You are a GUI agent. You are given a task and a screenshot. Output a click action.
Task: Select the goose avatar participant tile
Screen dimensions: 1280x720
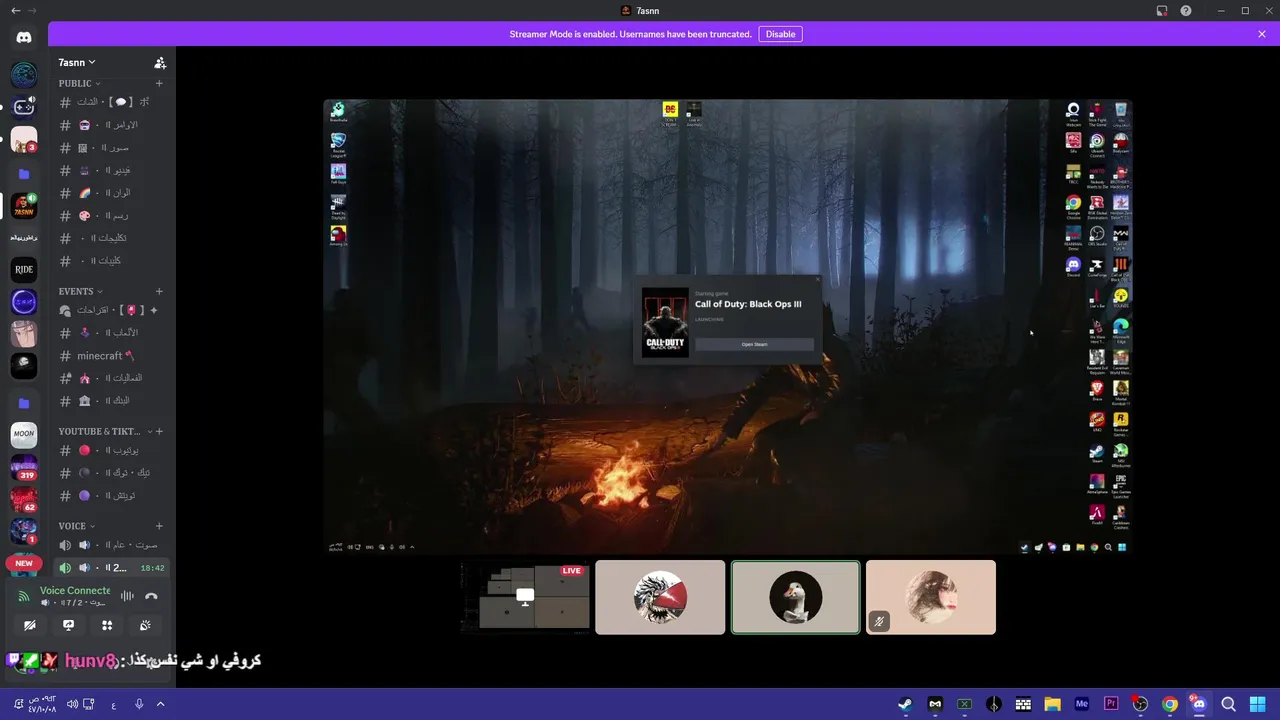(x=796, y=597)
